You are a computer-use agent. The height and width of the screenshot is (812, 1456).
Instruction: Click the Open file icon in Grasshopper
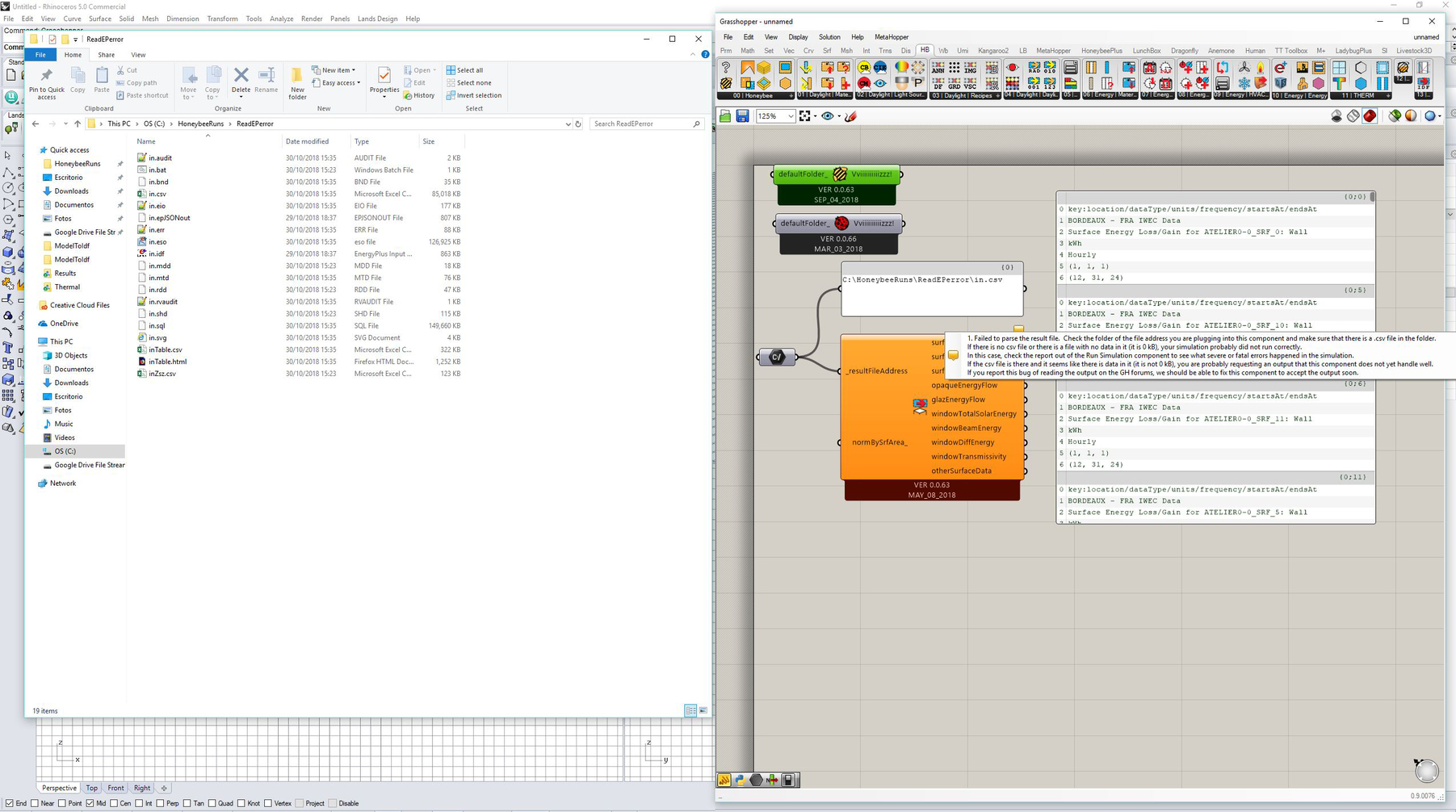(725, 116)
